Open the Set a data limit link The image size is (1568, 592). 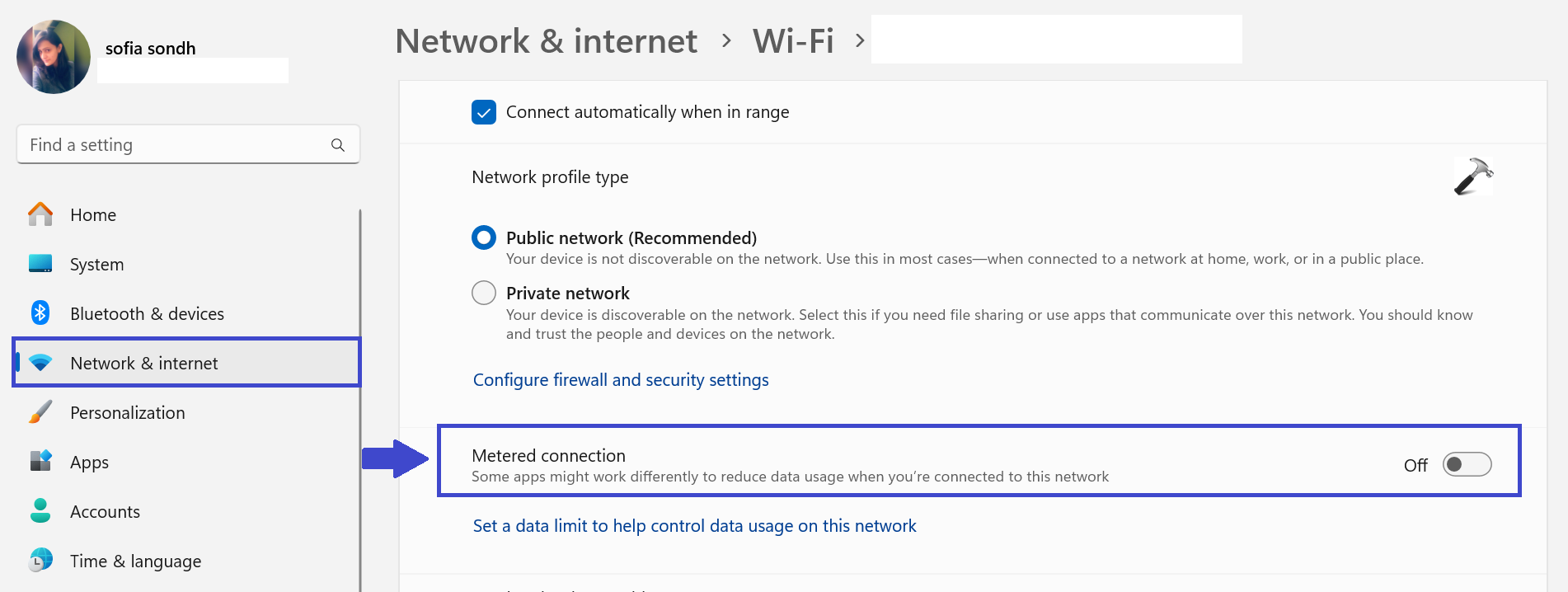coord(694,526)
